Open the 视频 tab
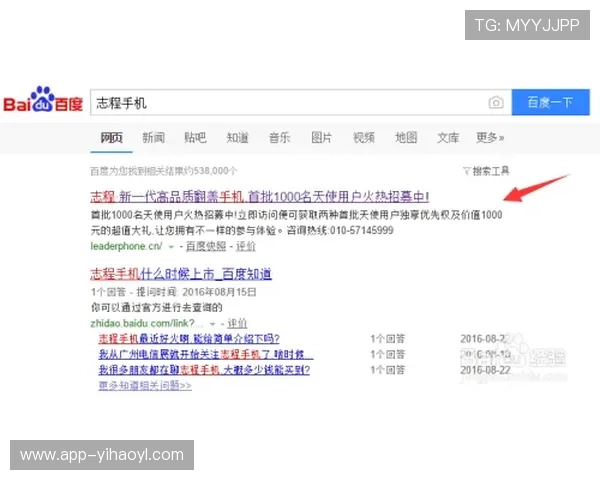Screen dimensions: 600x480 coord(364,137)
